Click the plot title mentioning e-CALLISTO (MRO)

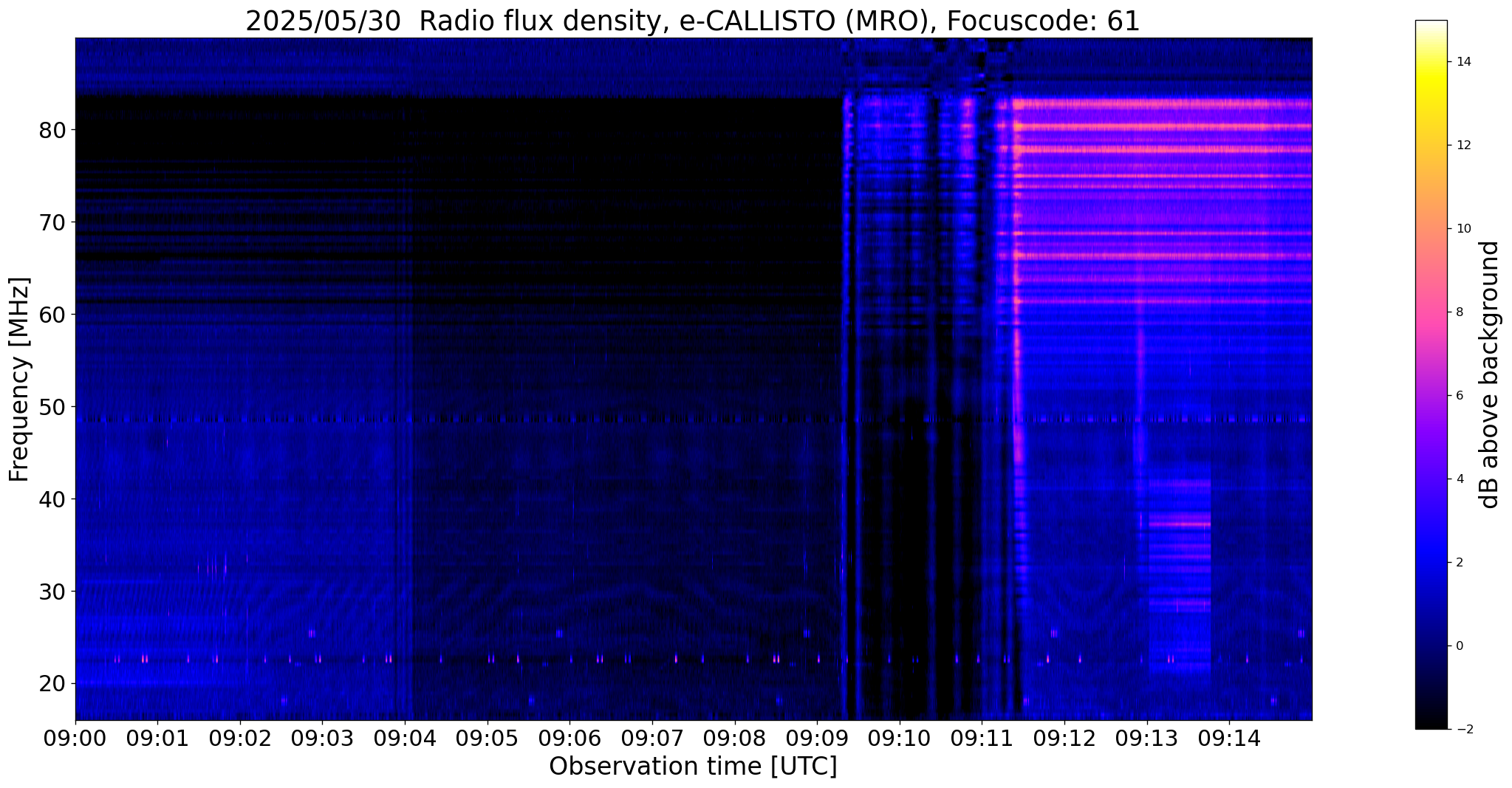pos(693,21)
